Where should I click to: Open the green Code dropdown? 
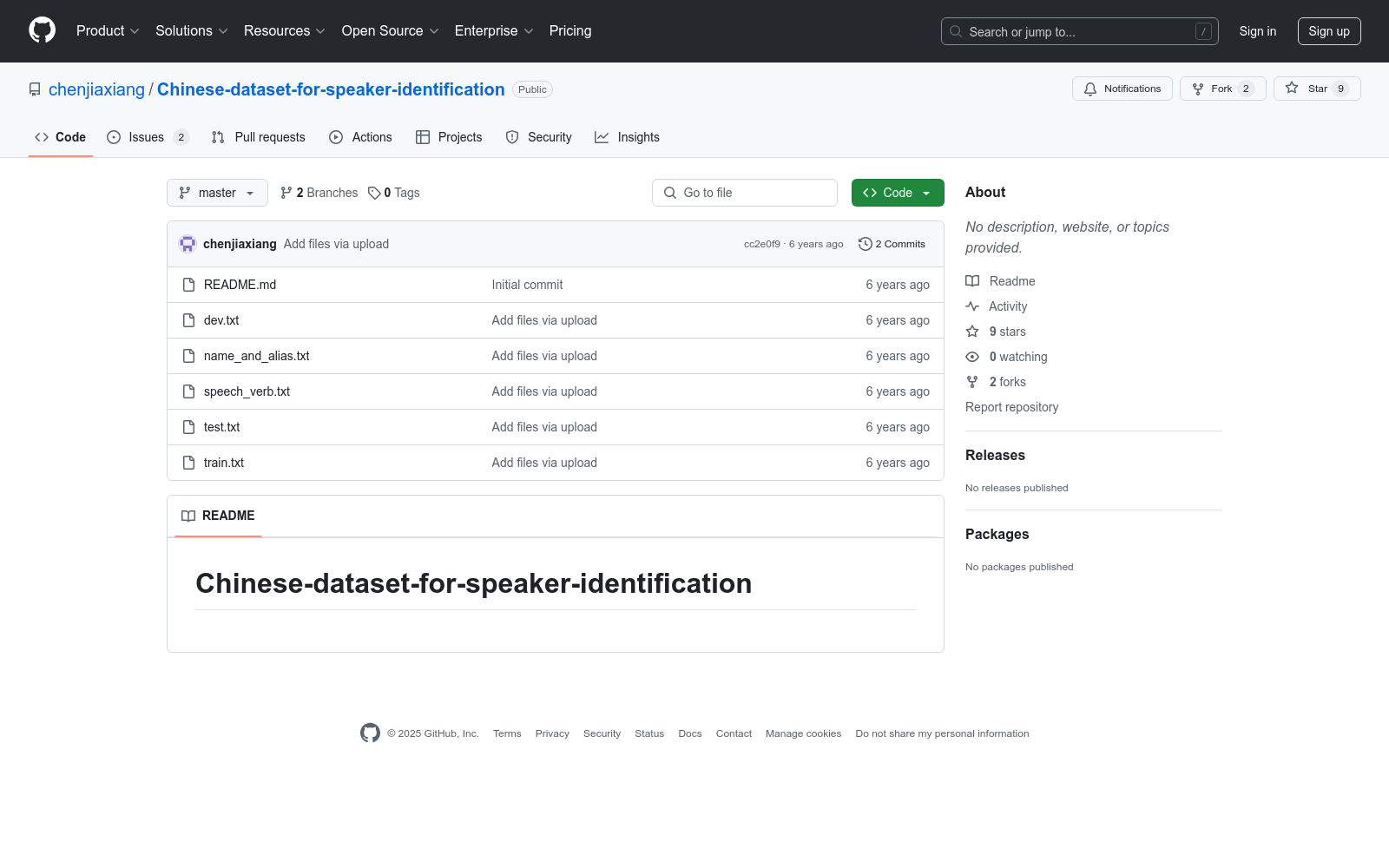(x=898, y=193)
